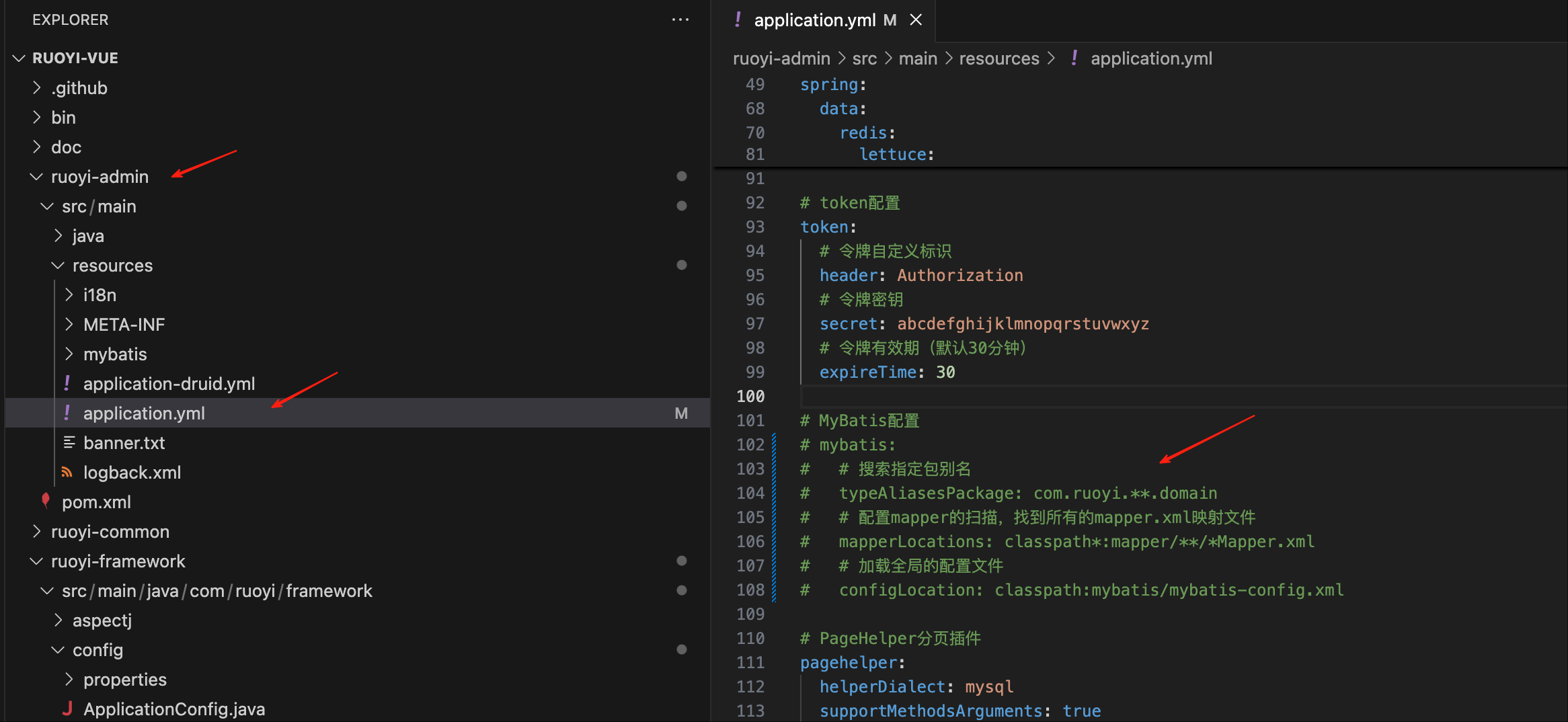Open application.yml in the file tree
The width and height of the screenshot is (1568, 722).
tap(144, 413)
